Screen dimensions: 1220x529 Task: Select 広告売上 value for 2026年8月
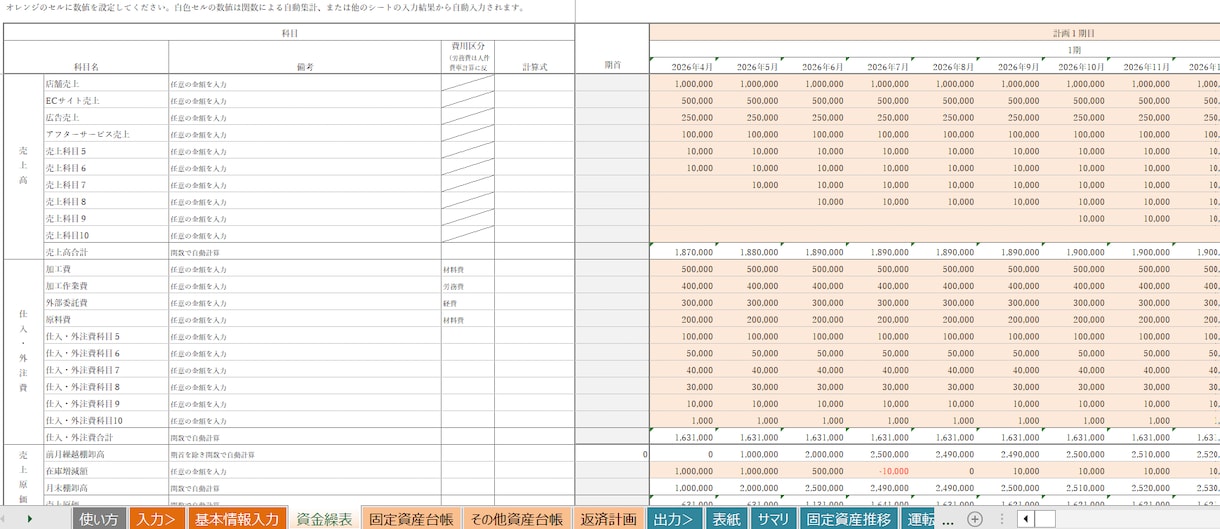pos(943,117)
